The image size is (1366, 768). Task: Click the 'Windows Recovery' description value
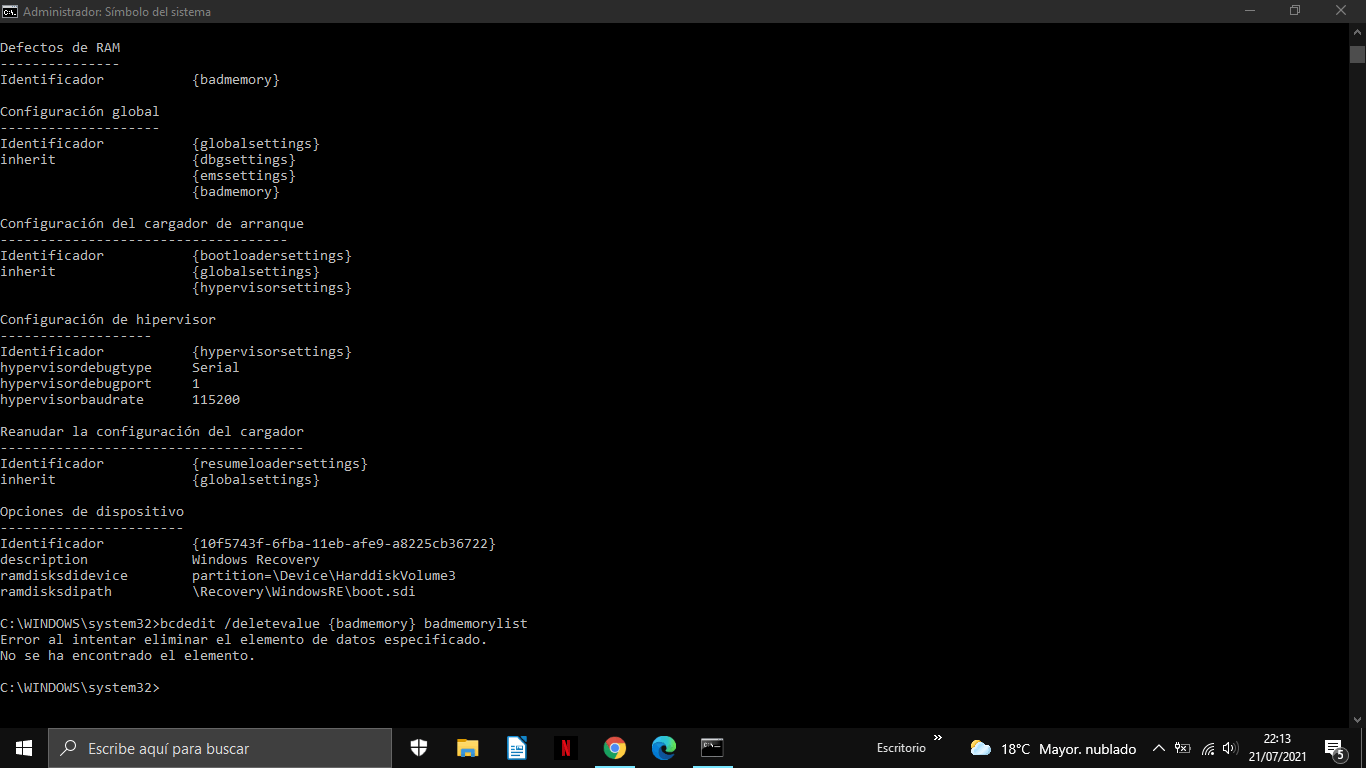[x=256, y=559]
